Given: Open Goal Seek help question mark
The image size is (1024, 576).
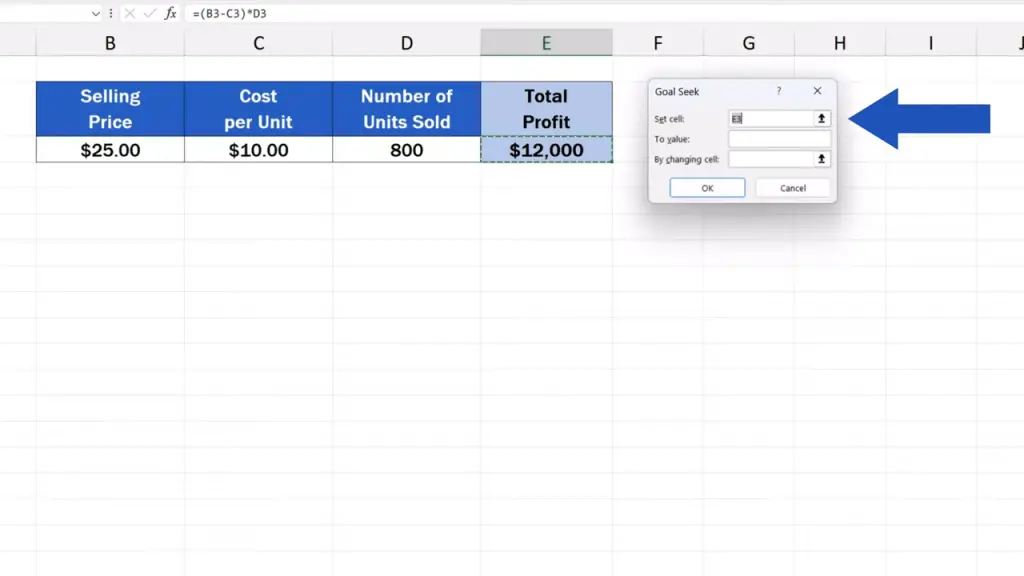Looking at the screenshot, I should tap(779, 91).
